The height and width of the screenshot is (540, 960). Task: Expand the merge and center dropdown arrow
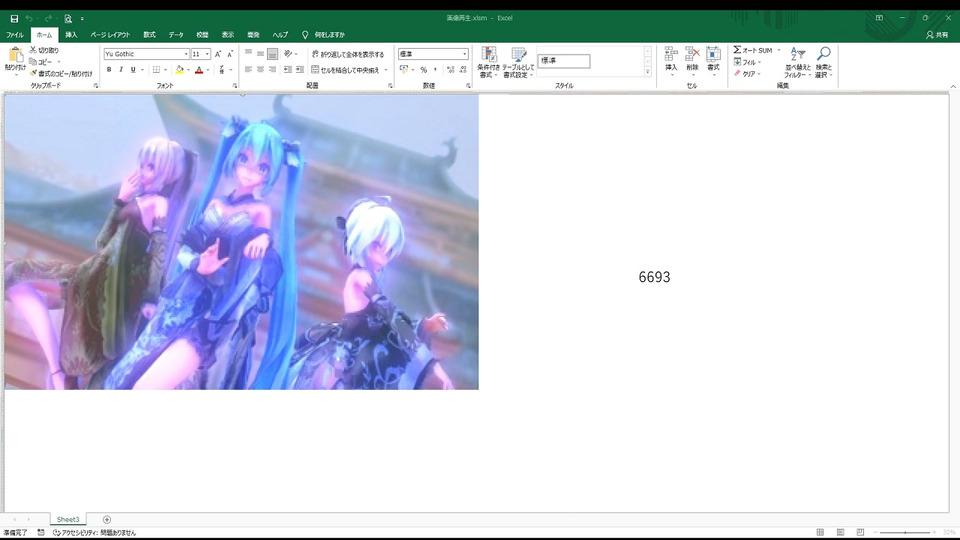tap(386, 70)
